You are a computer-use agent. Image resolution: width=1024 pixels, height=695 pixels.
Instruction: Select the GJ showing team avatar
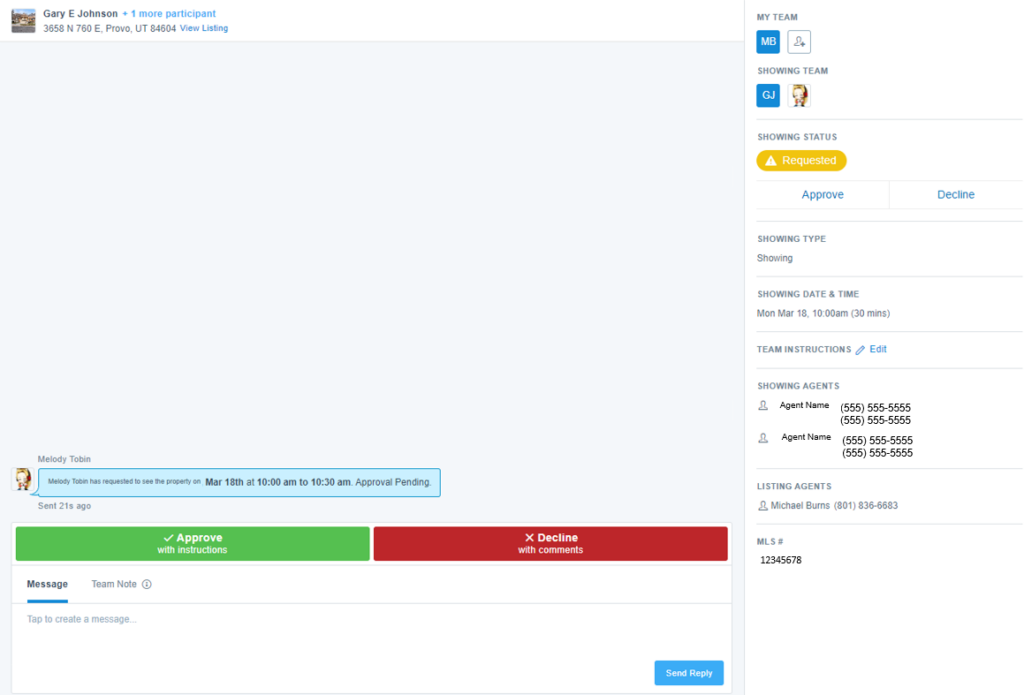click(768, 95)
